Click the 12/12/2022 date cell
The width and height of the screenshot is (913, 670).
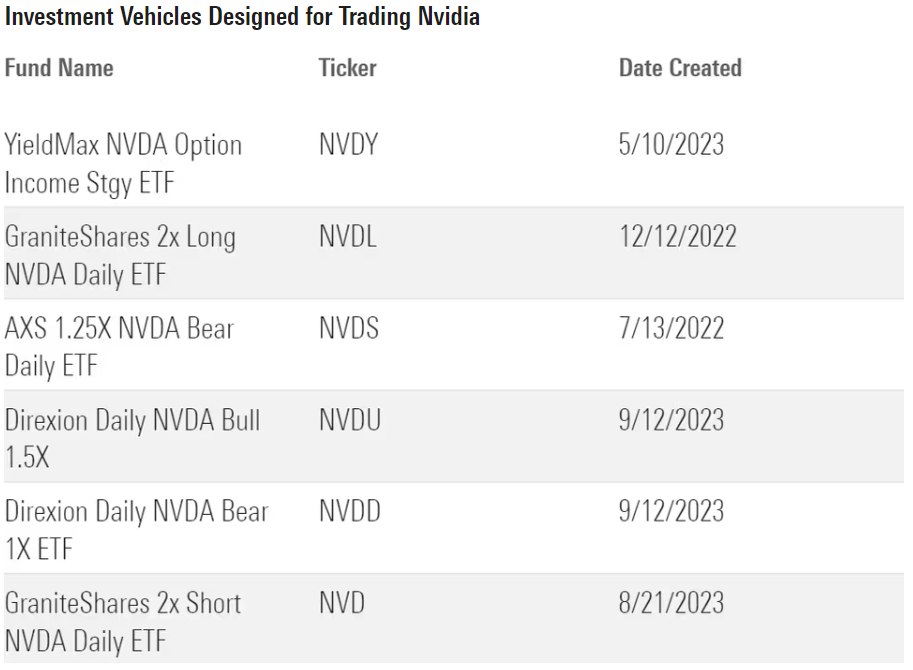point(677,237)
